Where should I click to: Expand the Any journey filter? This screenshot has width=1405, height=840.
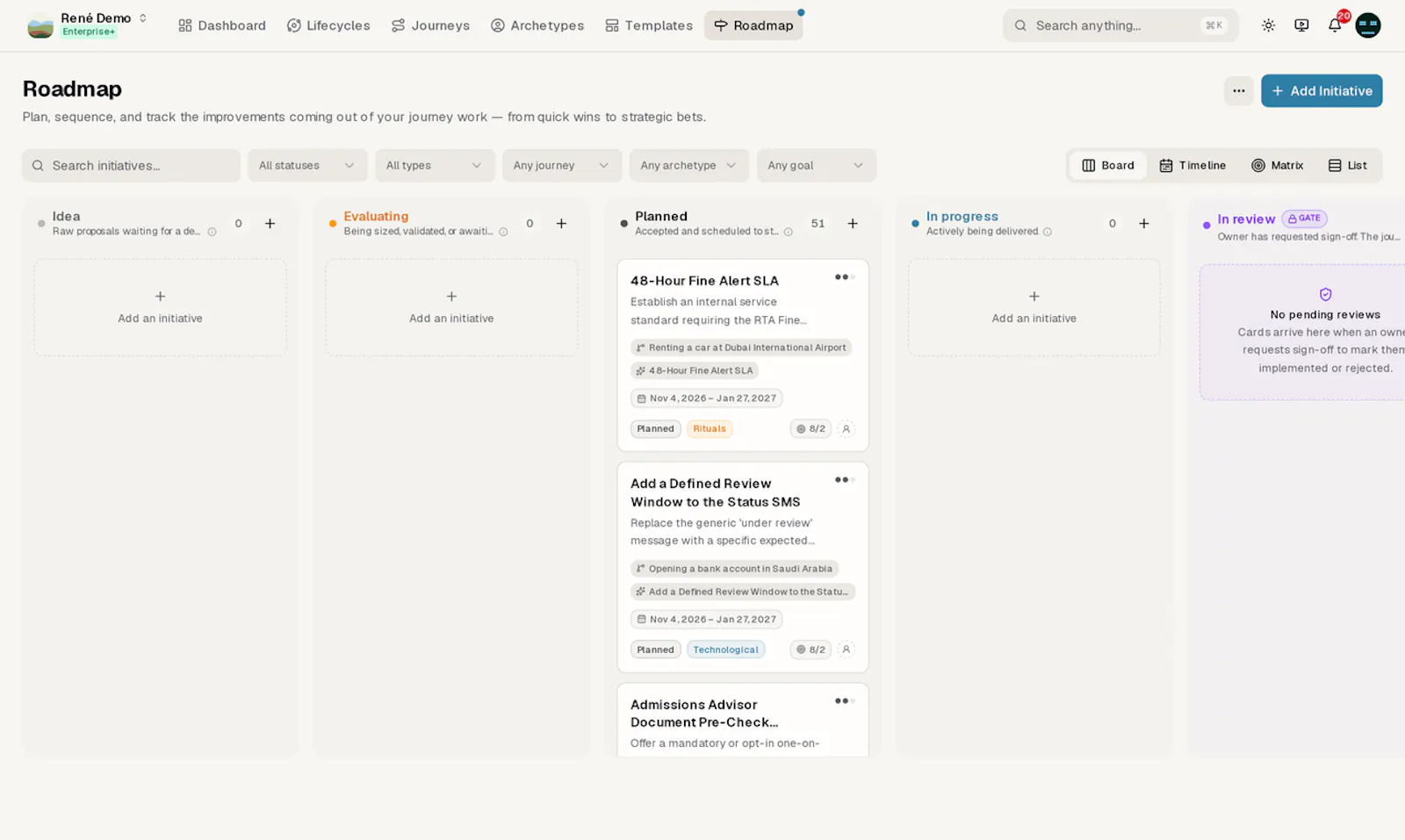pos(562,166)
